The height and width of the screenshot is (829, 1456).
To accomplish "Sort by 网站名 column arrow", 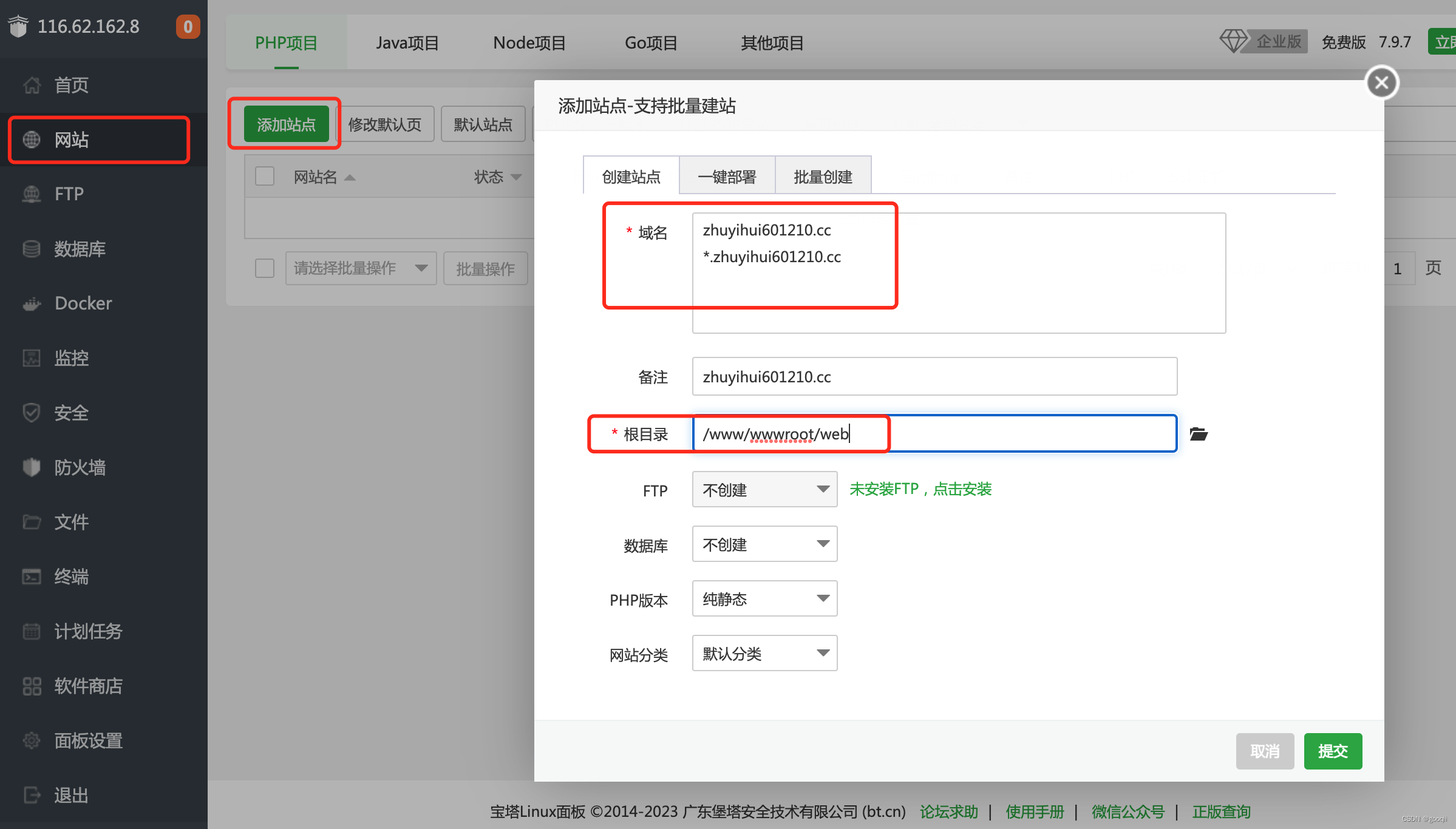I will 350,177.
